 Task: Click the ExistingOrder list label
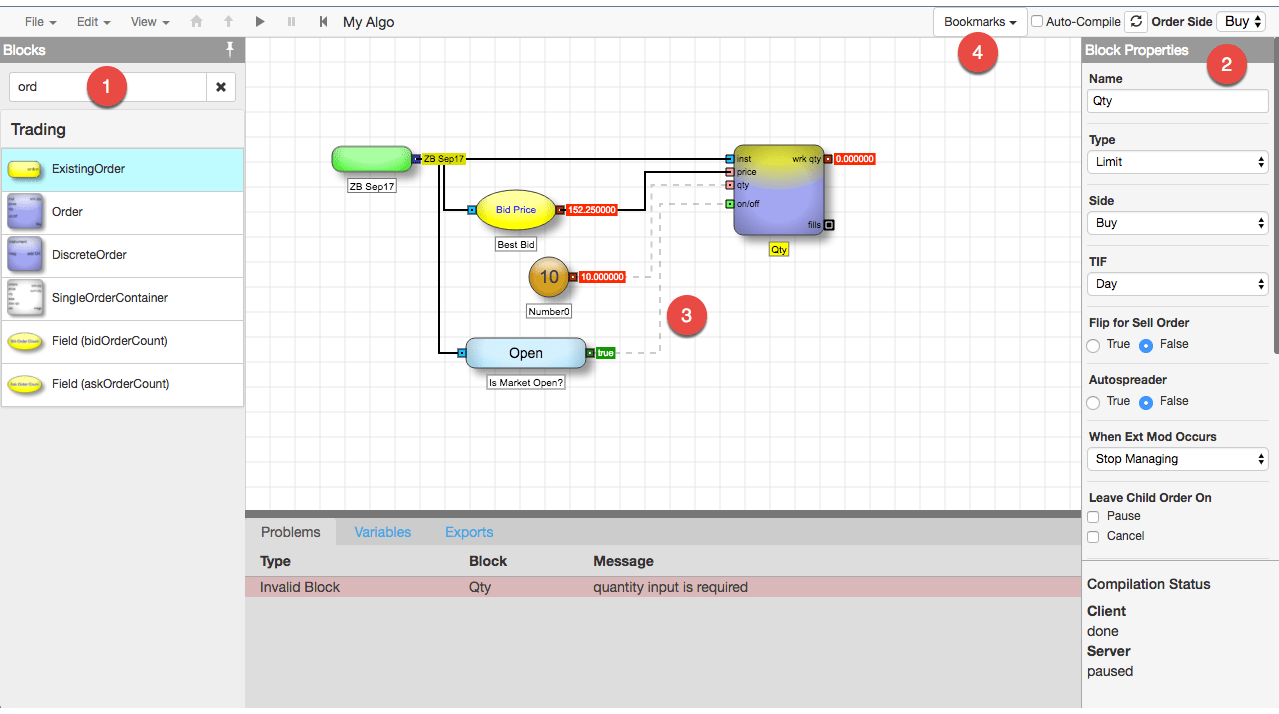pyautogui.click(x=88, y=169)
